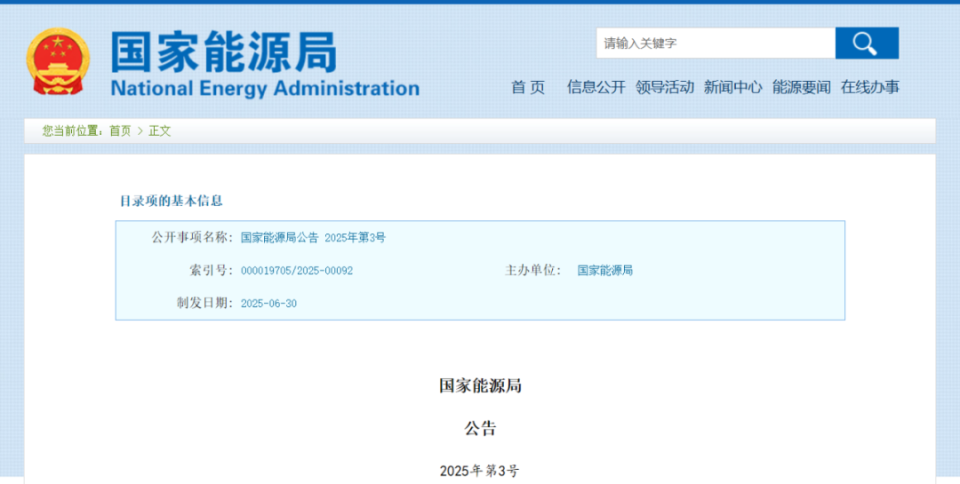960x484 pixels.
Task: Click the 2025年第3号 document subtitle
Action: coord(479,471)
